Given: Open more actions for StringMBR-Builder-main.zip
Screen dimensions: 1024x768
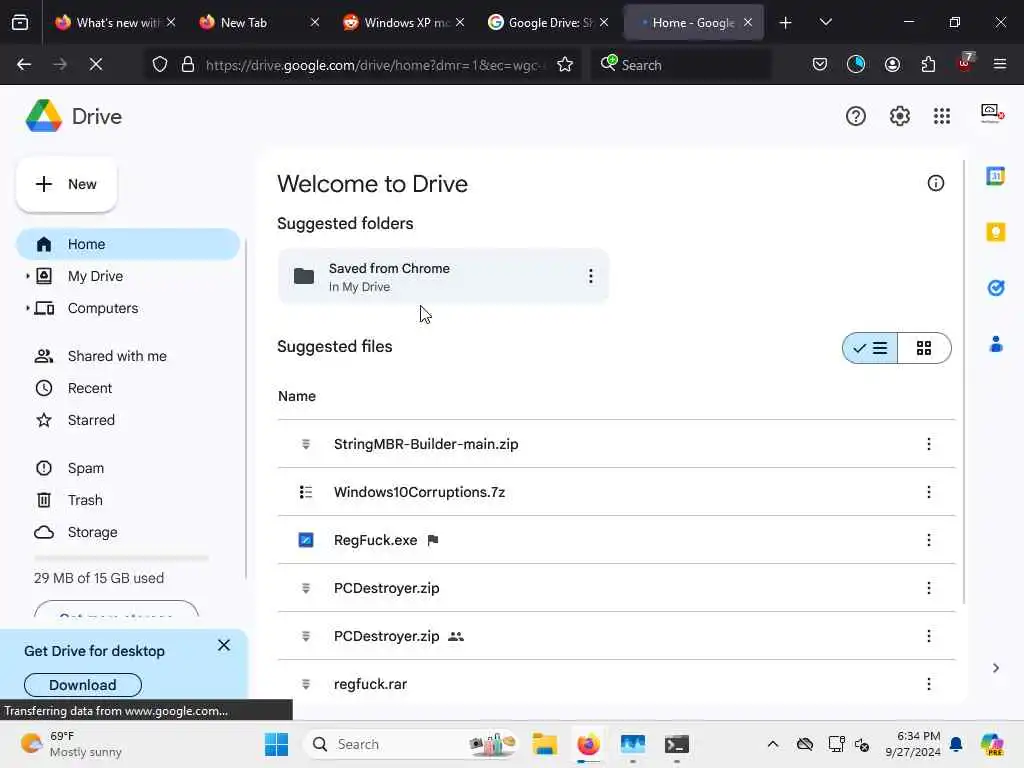Looking at the screenshot, I should tap(929, 444).
